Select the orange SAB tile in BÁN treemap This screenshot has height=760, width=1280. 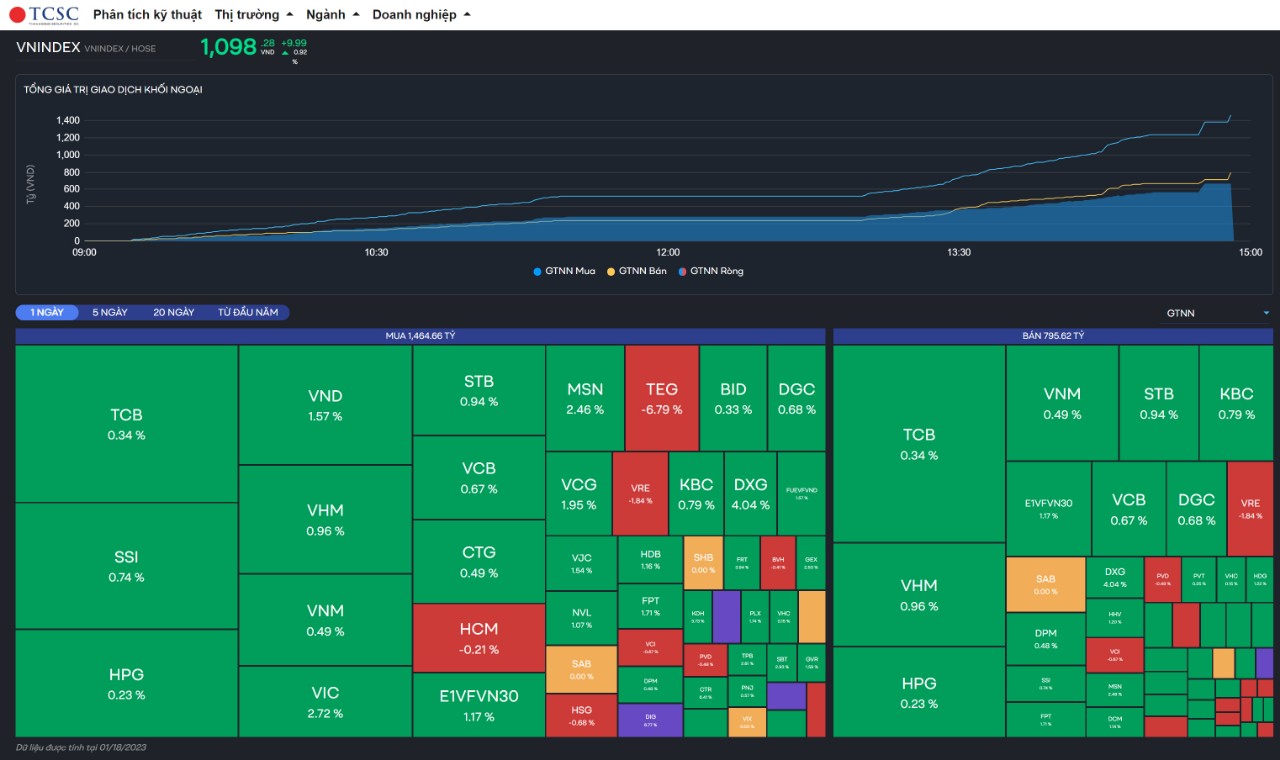click(x=1045, y=584)
